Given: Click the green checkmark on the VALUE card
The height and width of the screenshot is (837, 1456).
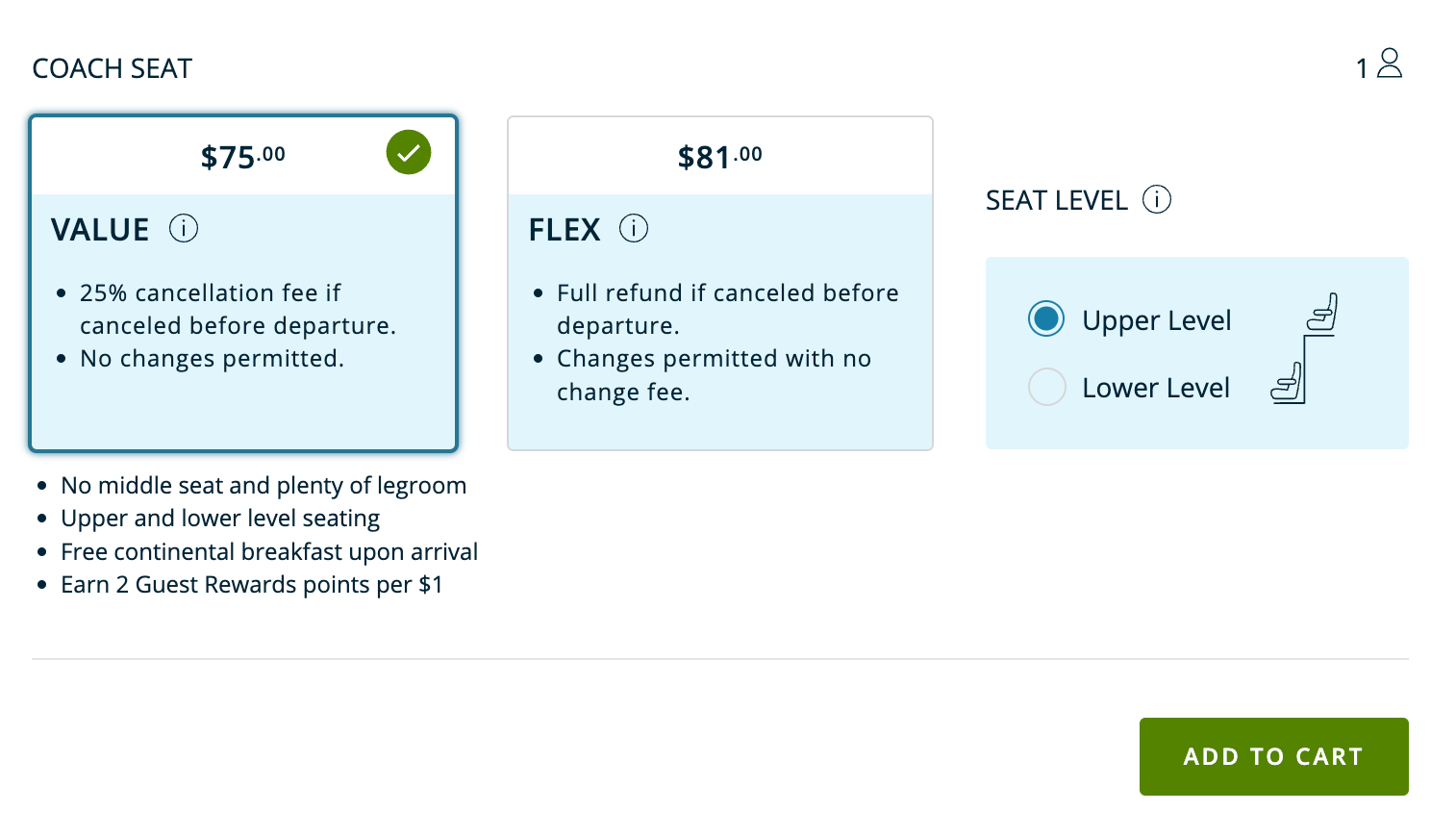Looking at the screenshot, I should tap(408, 152).
